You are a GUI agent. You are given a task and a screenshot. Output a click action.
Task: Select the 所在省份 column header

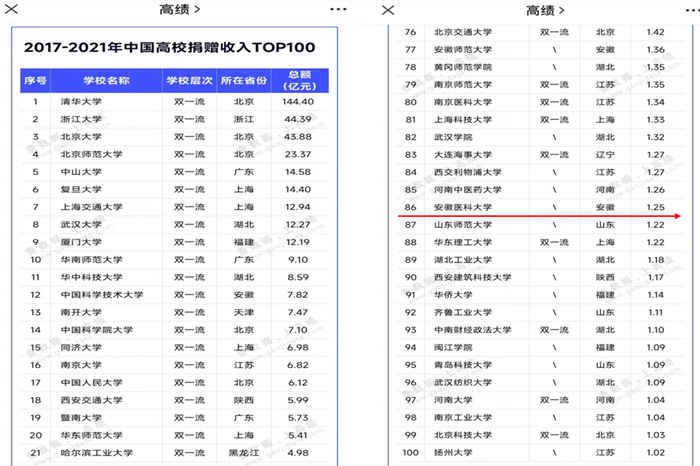[244, 80]
